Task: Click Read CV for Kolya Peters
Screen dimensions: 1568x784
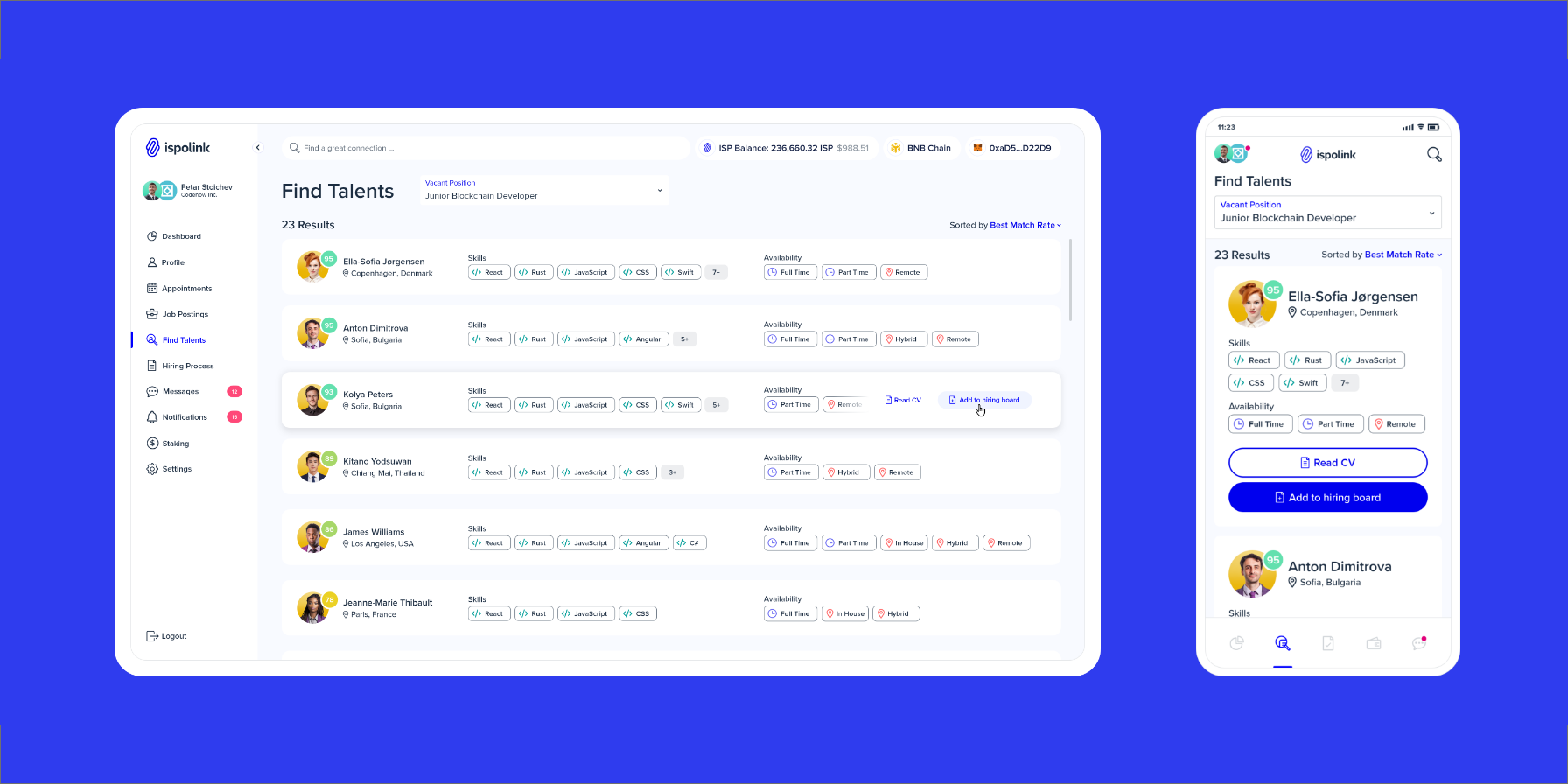Action: tap(903, 400)
